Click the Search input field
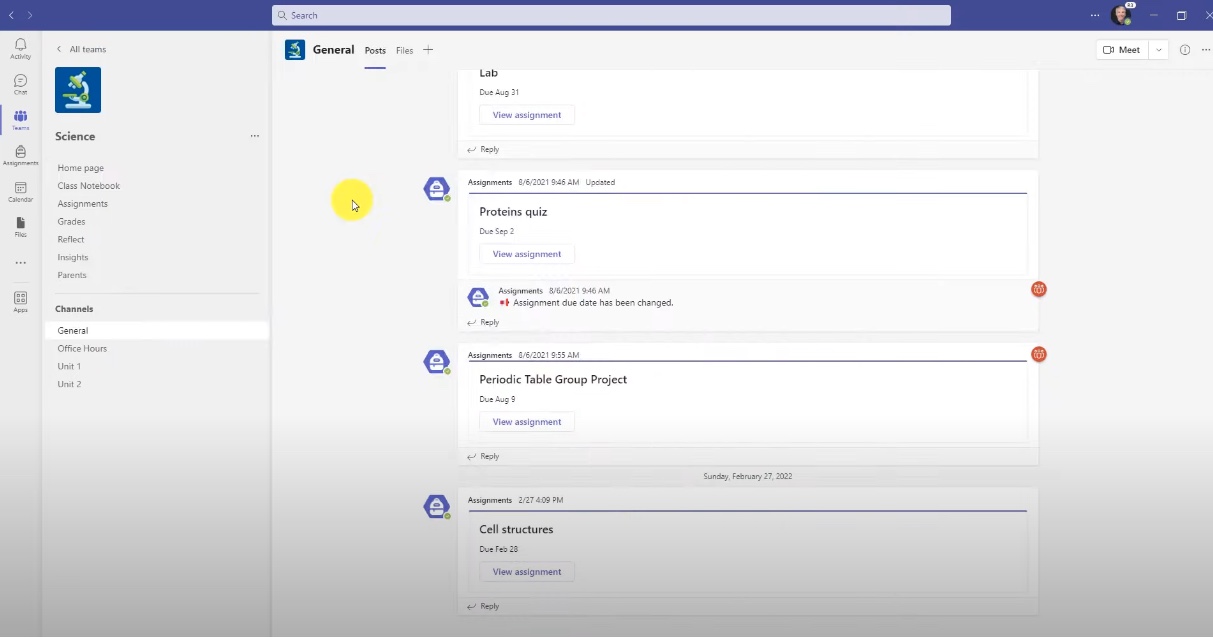 click(x=611, y=16)
